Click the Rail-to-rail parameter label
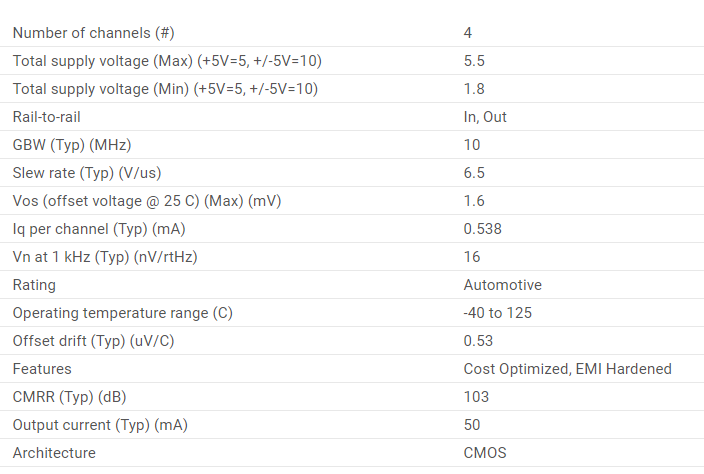 pyautogui.click(x=46, y=117)
